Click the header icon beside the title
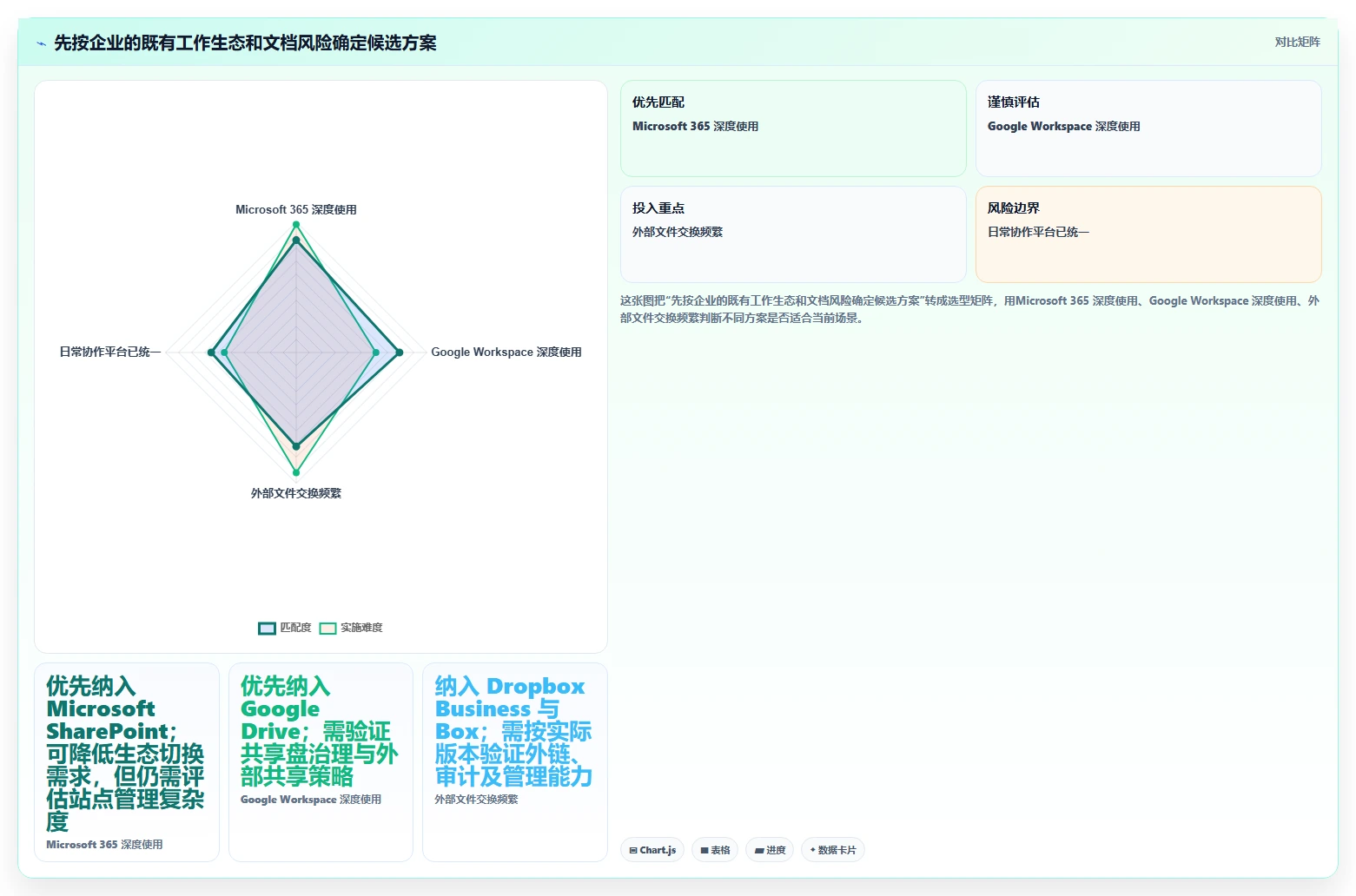 click(x=41, y=43)
